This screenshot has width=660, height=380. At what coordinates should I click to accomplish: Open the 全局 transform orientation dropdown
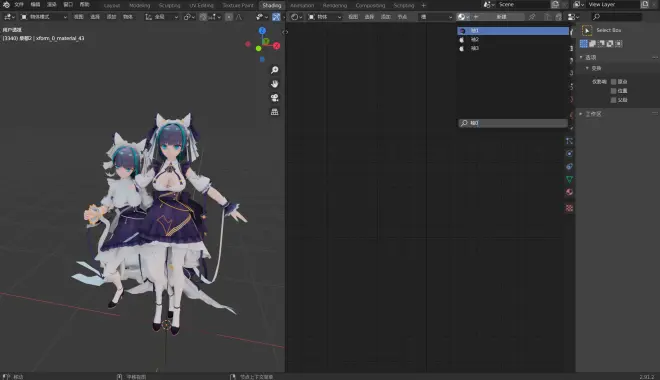tap(162, 17)
